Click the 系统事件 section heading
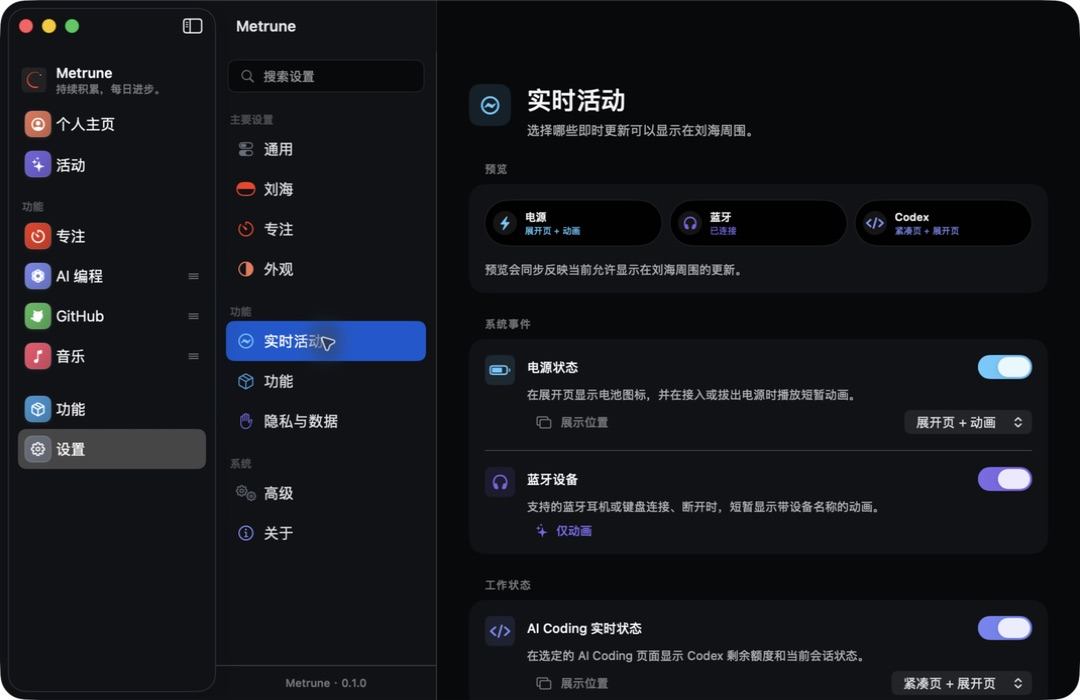The image size is (1080, 700). click(x=508, y=324)
